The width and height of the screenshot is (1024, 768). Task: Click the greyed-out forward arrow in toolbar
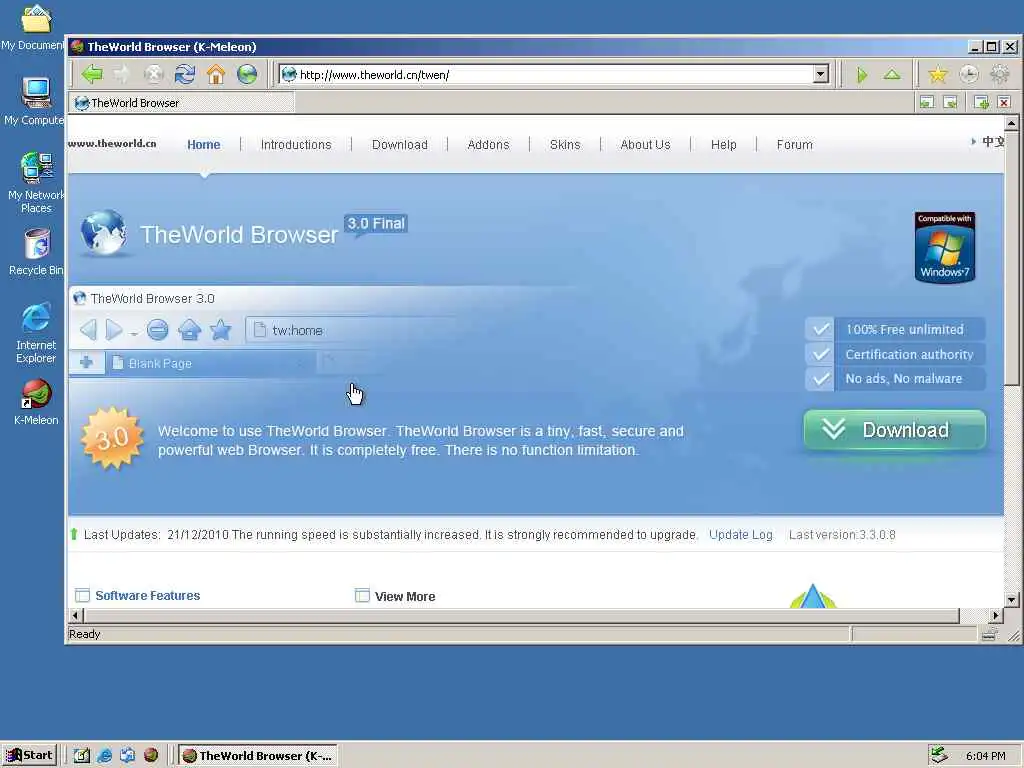(x=122, y=74)
